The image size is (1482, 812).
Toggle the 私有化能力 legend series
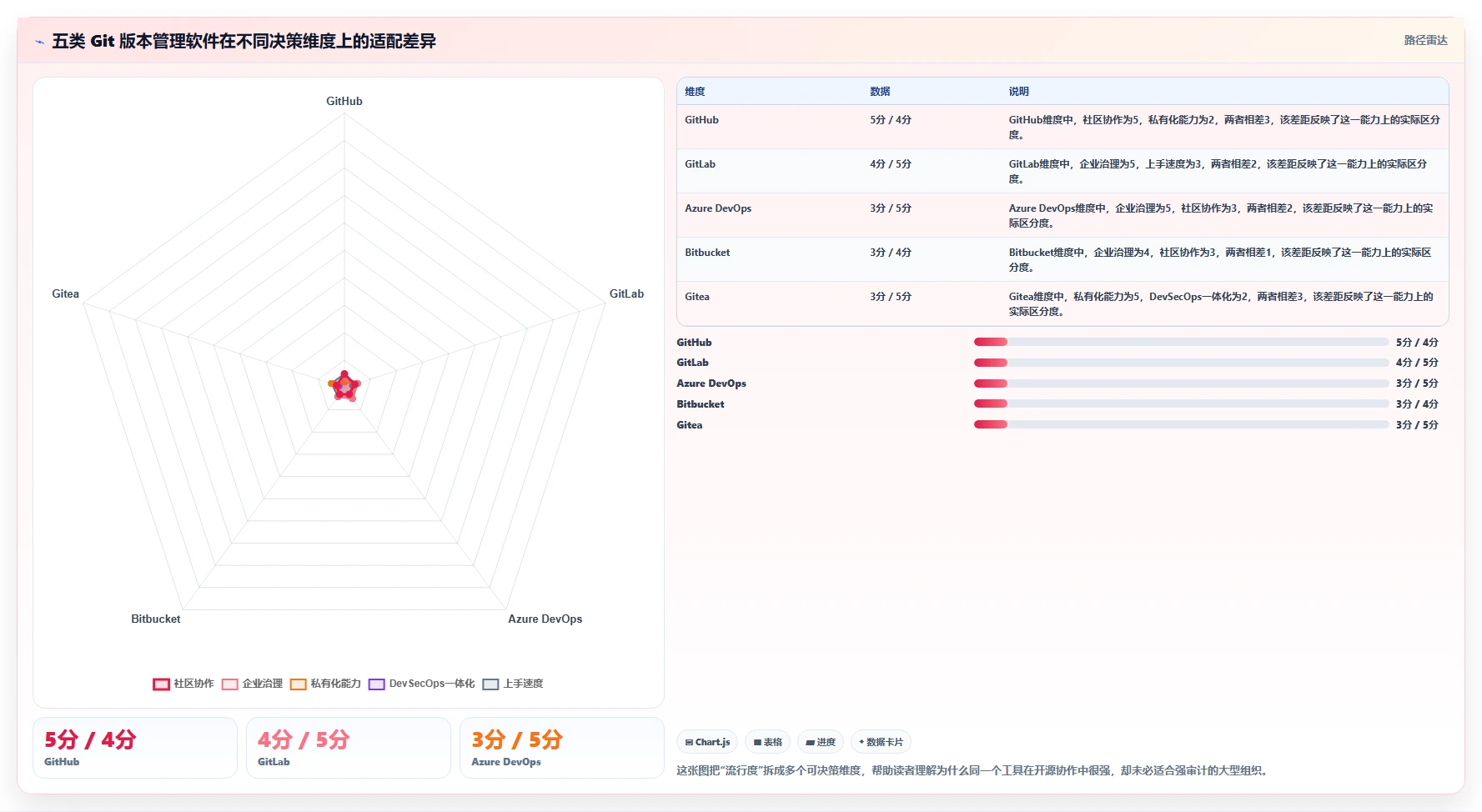pos(325,684)
